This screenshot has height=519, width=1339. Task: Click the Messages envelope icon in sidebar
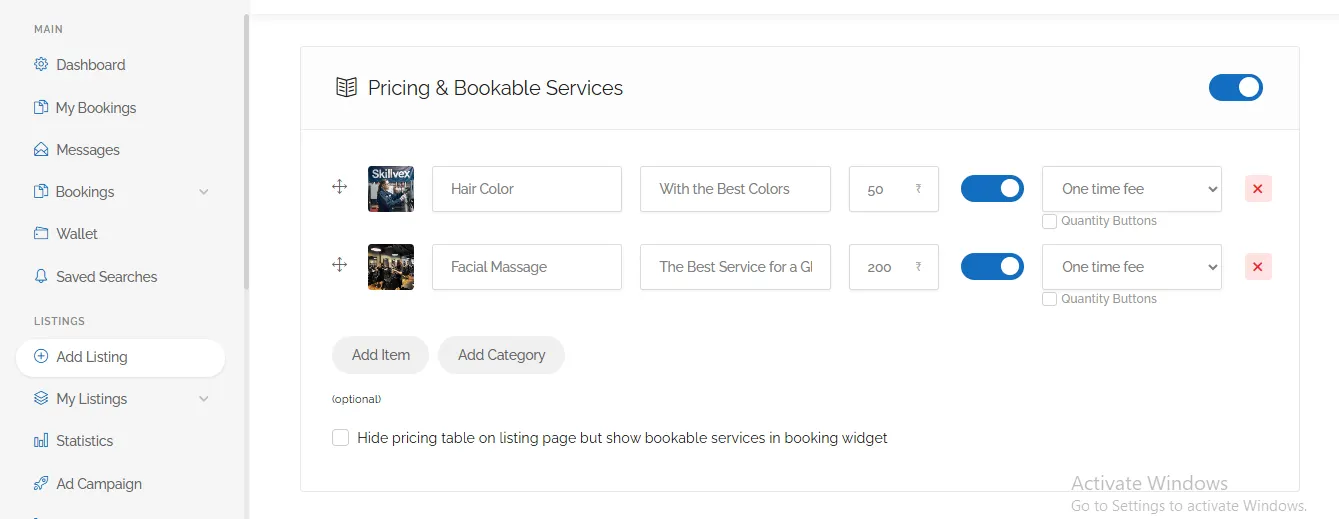[x=41, y=150]
